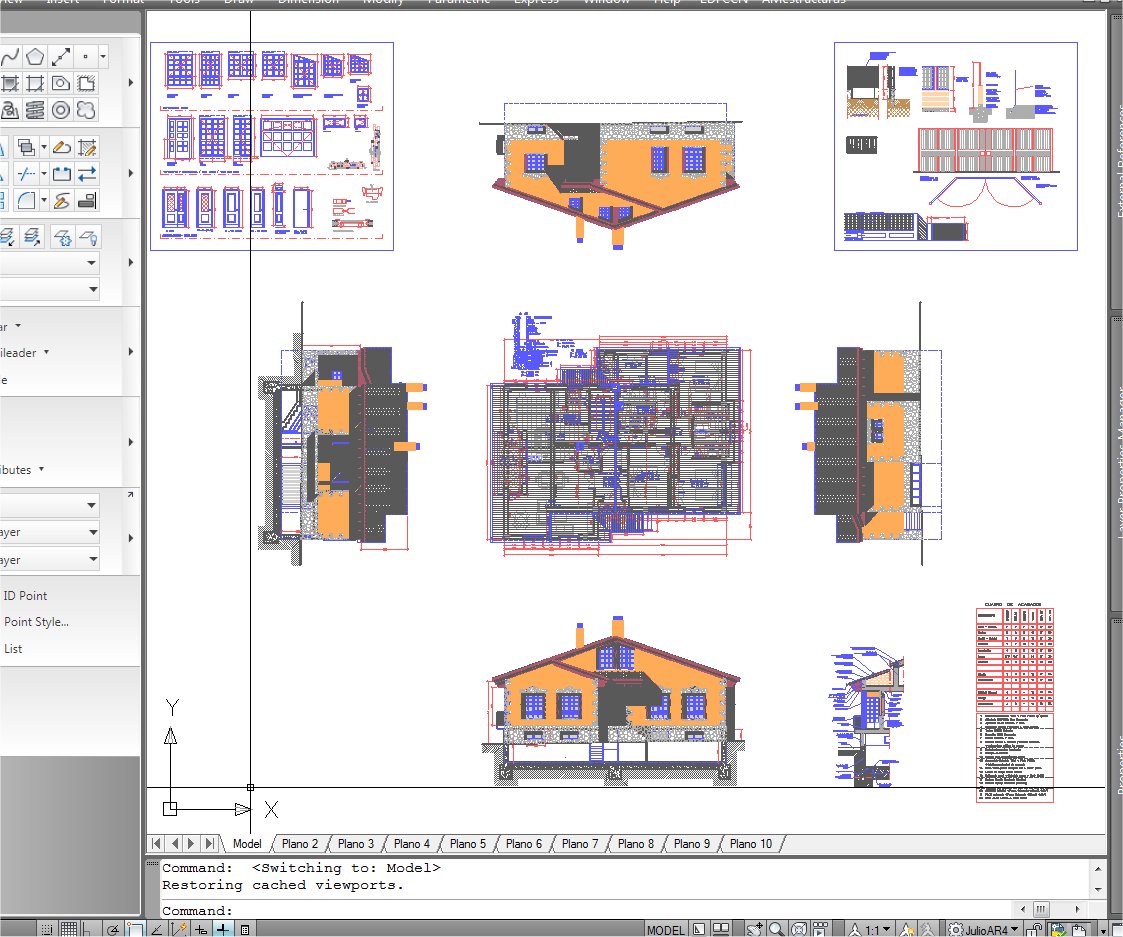Switch to the Plano 8 layout tab
Screen dimensions: 1123x937
635,844
